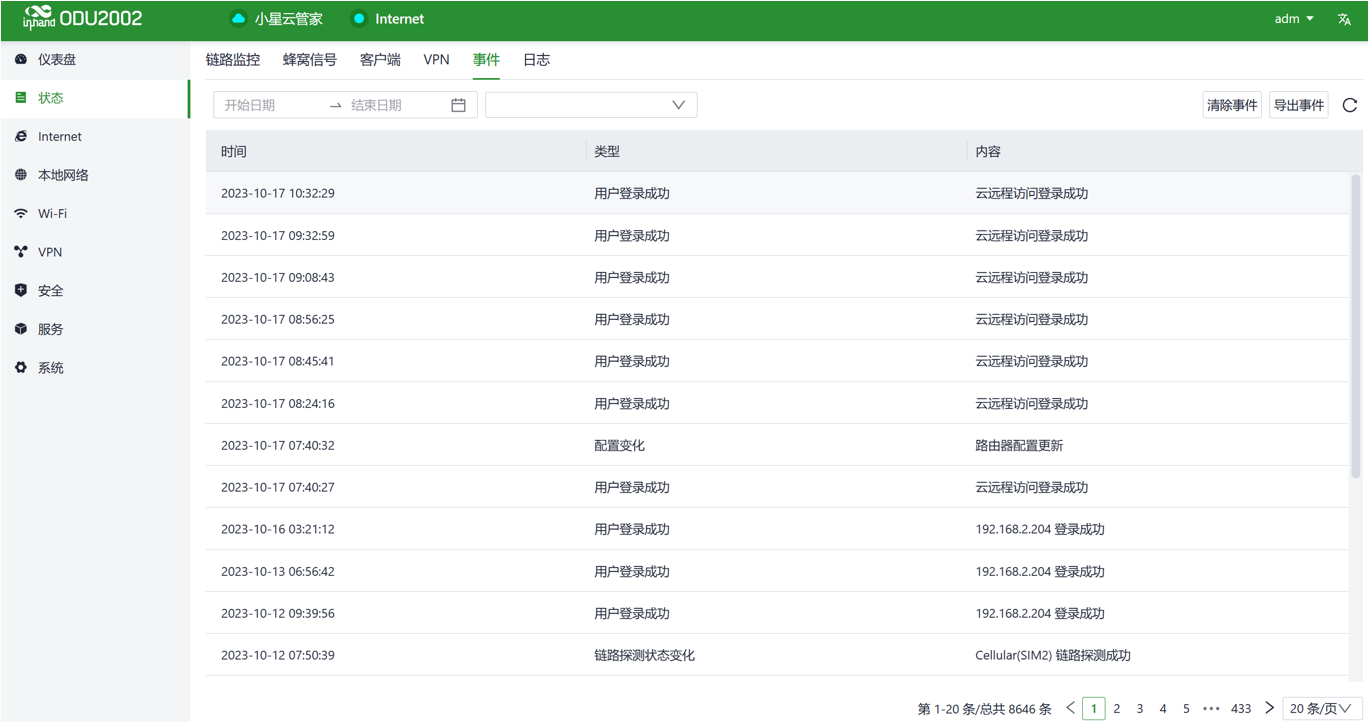The width and height of the screenshot is (1370, 722).
Task: Click the 链路探测状态变化 type cell
Action: [645, 656]
